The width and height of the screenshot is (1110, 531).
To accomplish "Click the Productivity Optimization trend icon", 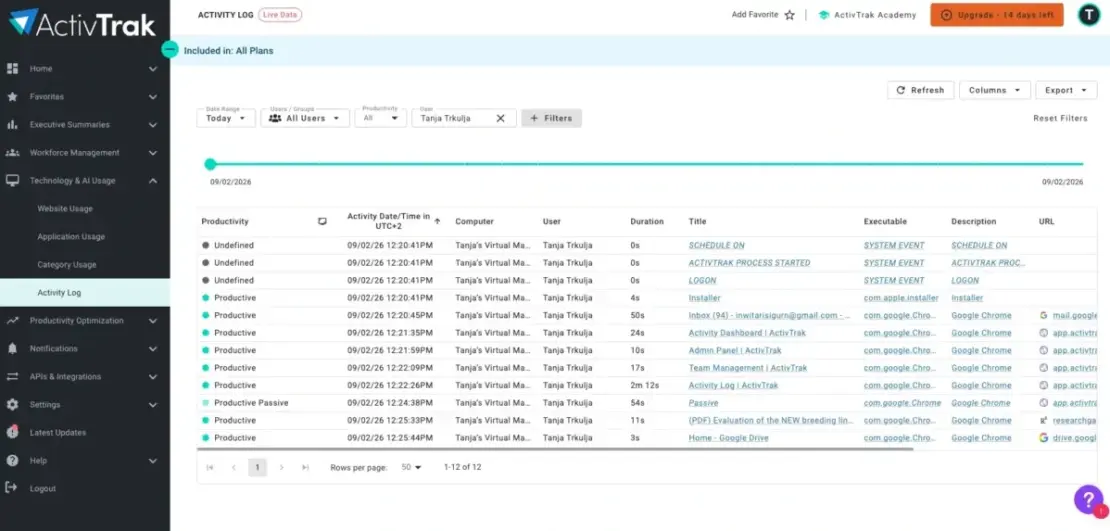I will [12, 321].
